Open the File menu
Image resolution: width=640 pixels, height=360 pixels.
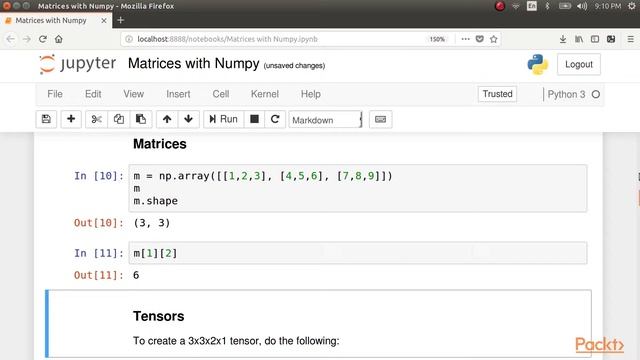point(55,94)
